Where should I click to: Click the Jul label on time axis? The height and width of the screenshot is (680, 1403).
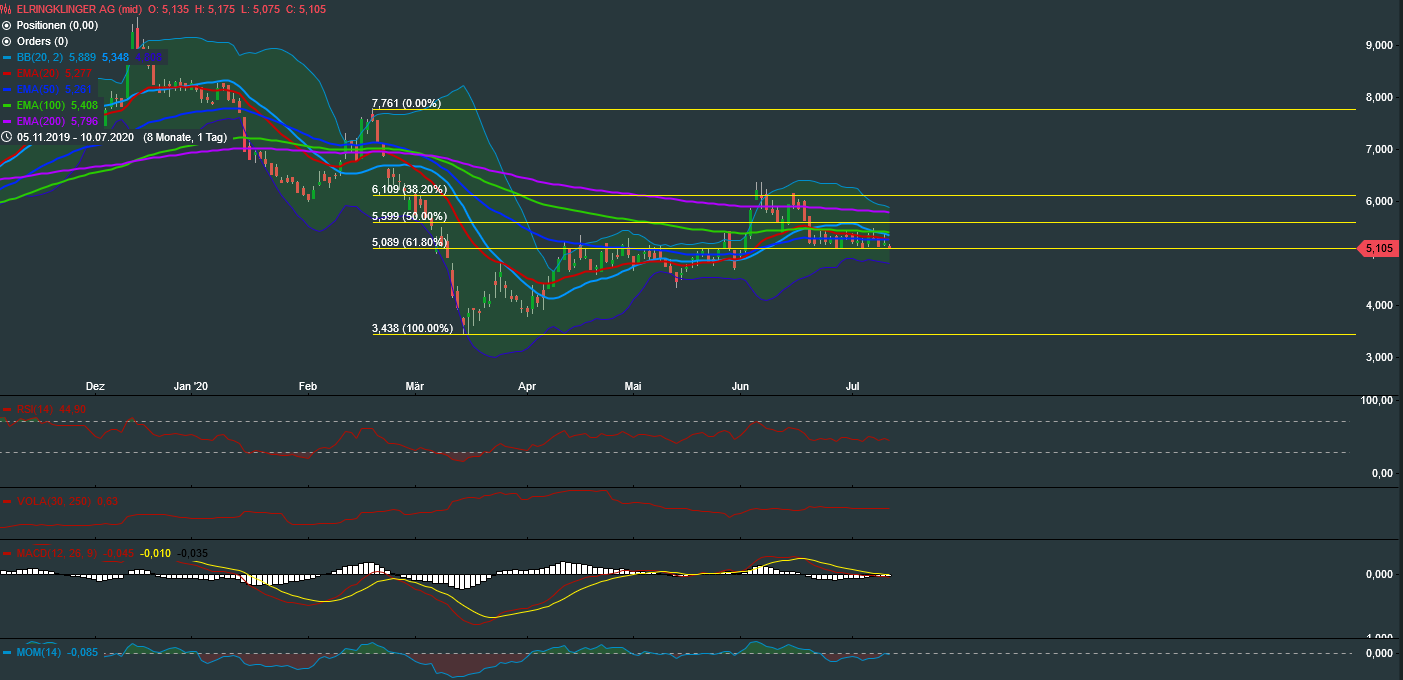pyautogui.click(x=854, y=385)
